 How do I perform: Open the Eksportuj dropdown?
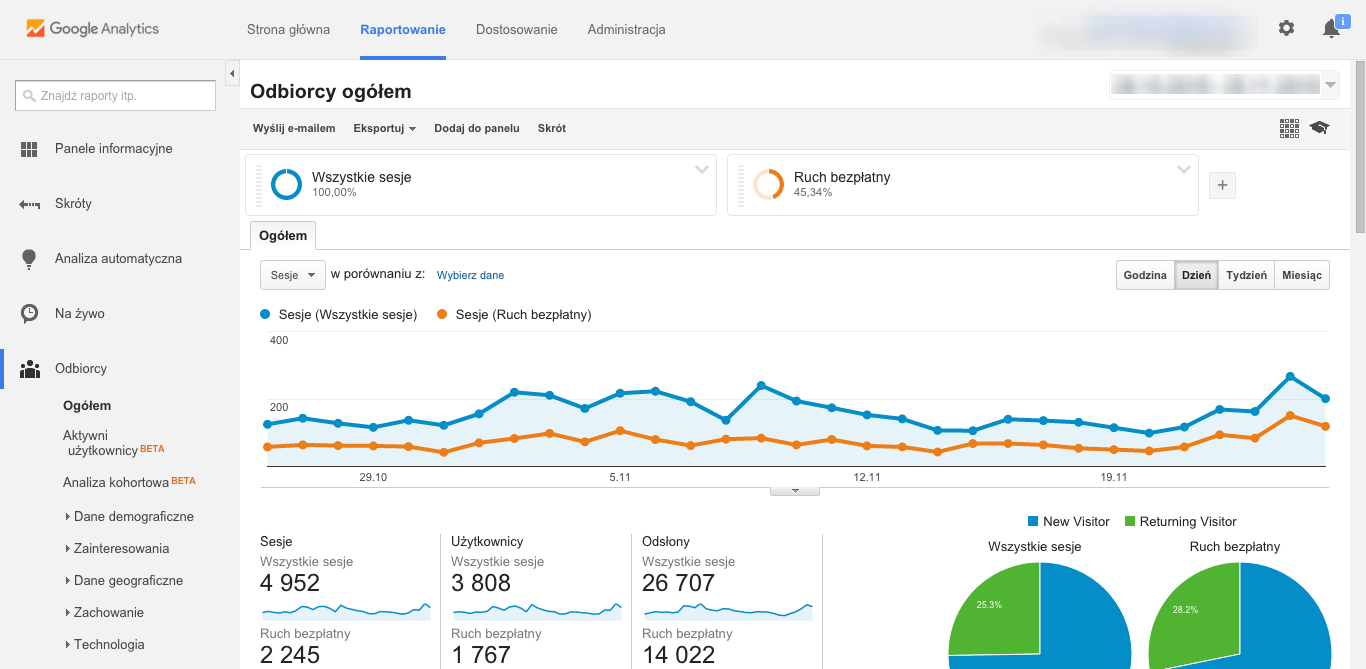[x=384, y=128]
